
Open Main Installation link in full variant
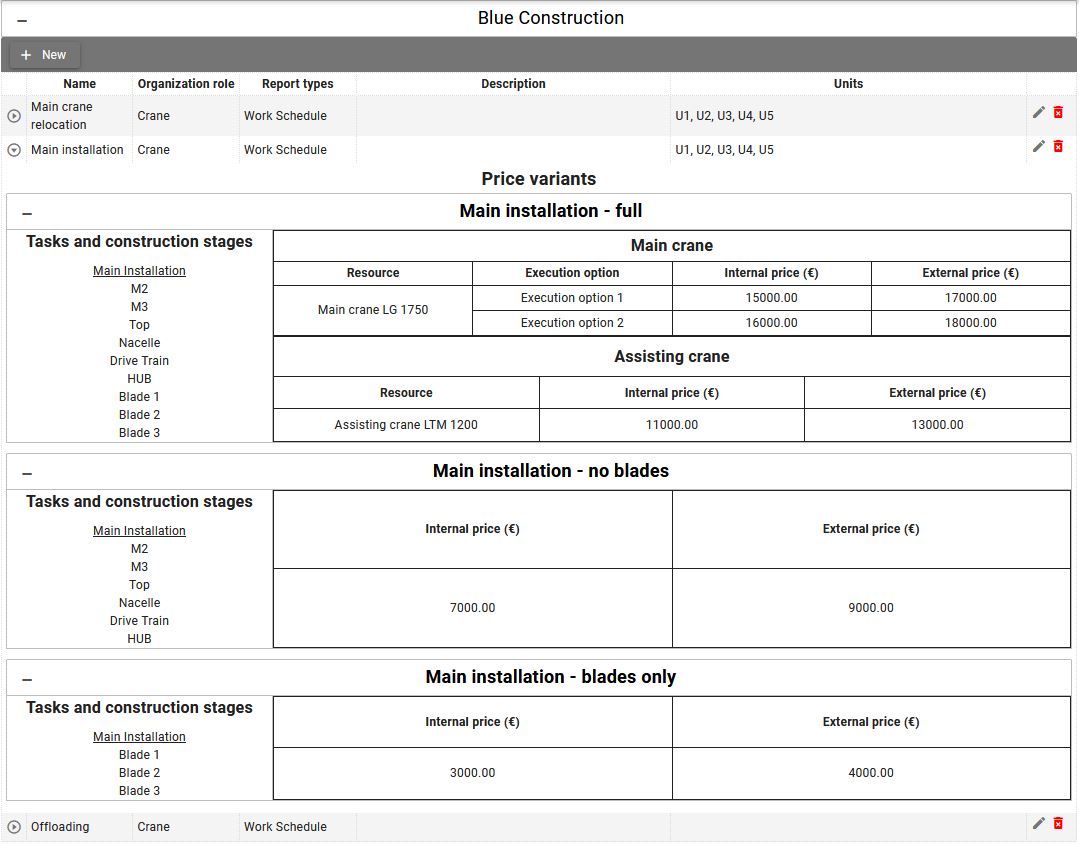[139, 271]
